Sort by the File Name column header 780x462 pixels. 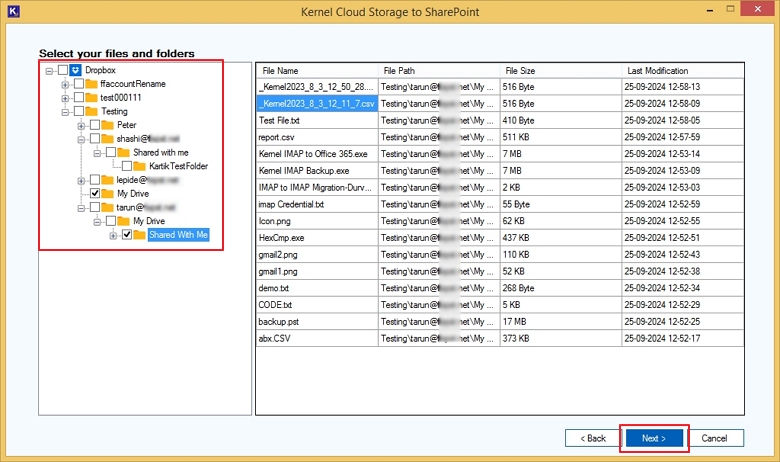pyautogui.click(x=317, y=71)
